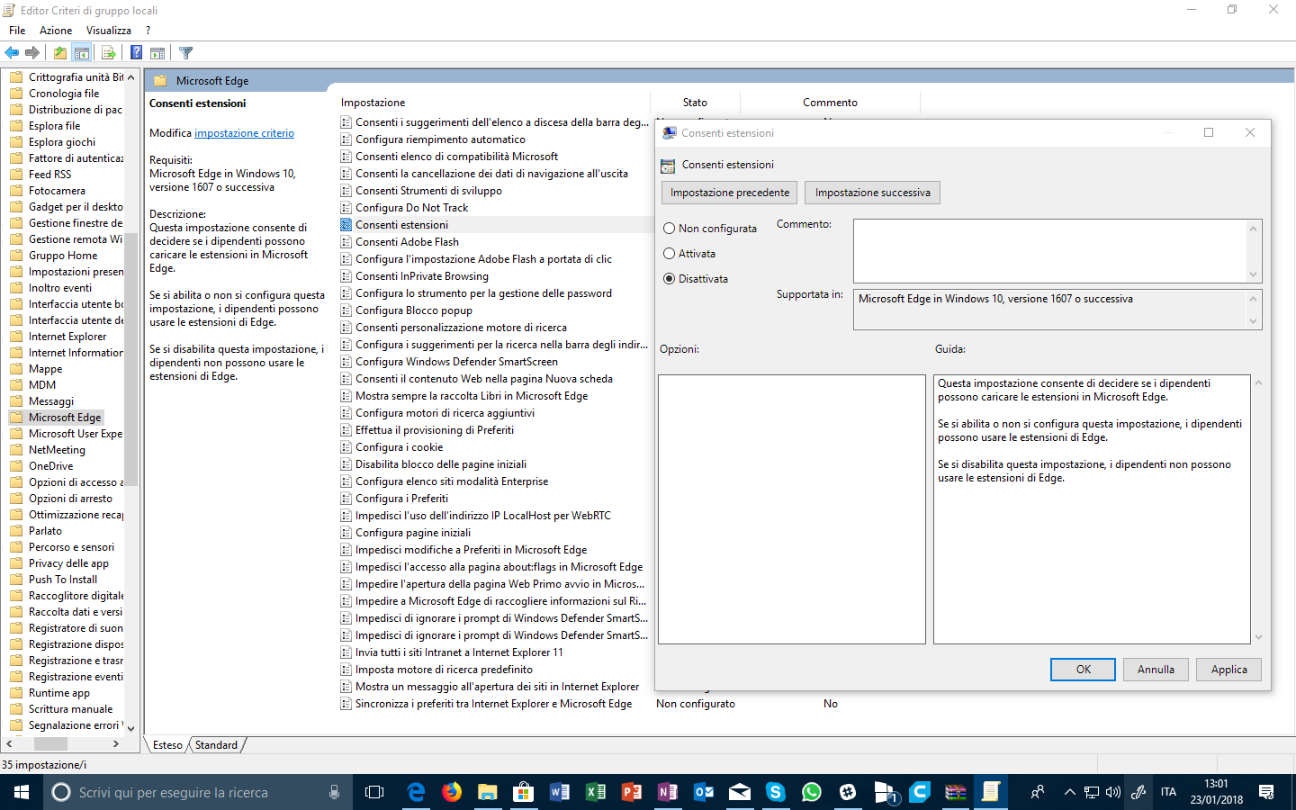Screen dimensions: 1296x810
Task: Select Configura Blocco popup setting
Action: (415, 310)
